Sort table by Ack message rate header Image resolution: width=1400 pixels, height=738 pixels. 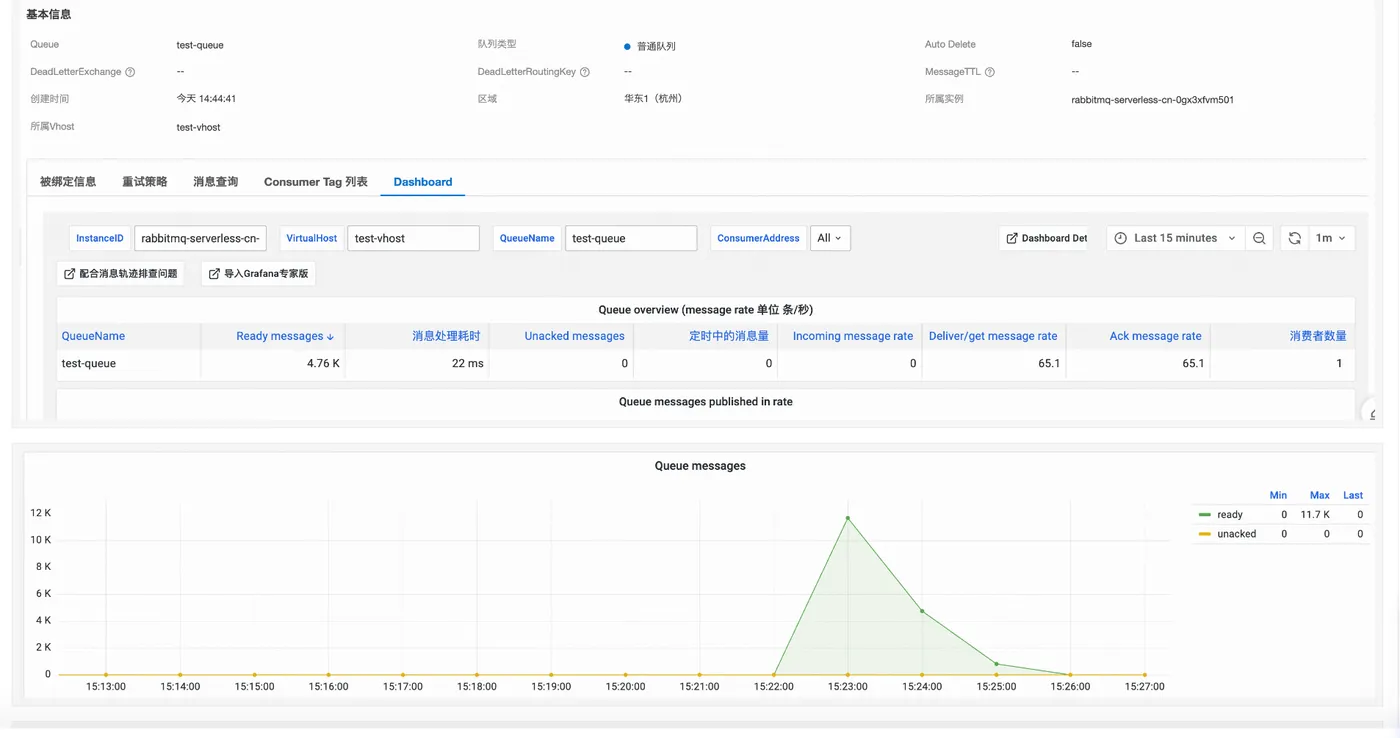point(1155,336)
